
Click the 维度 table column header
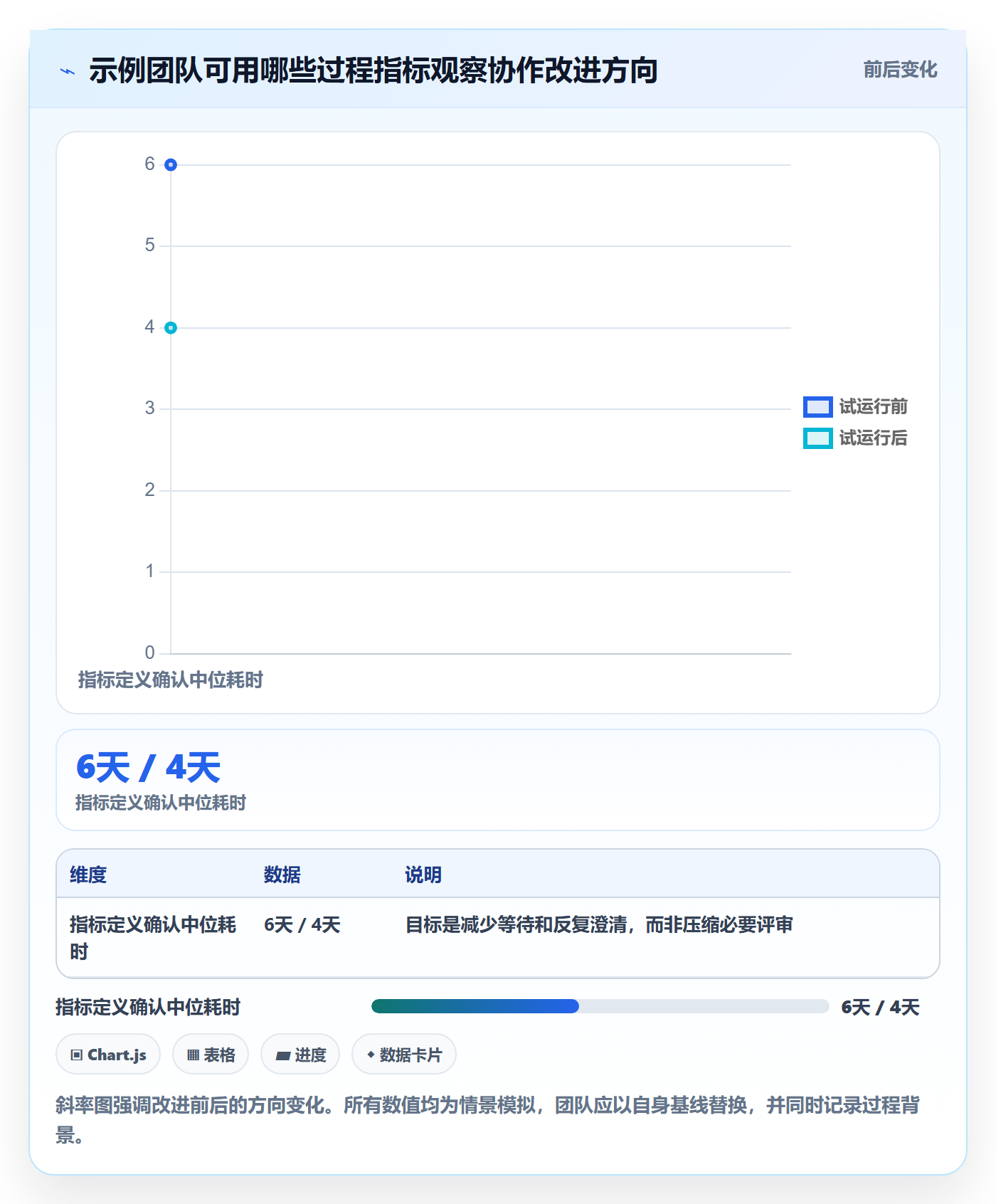(88, 875)
